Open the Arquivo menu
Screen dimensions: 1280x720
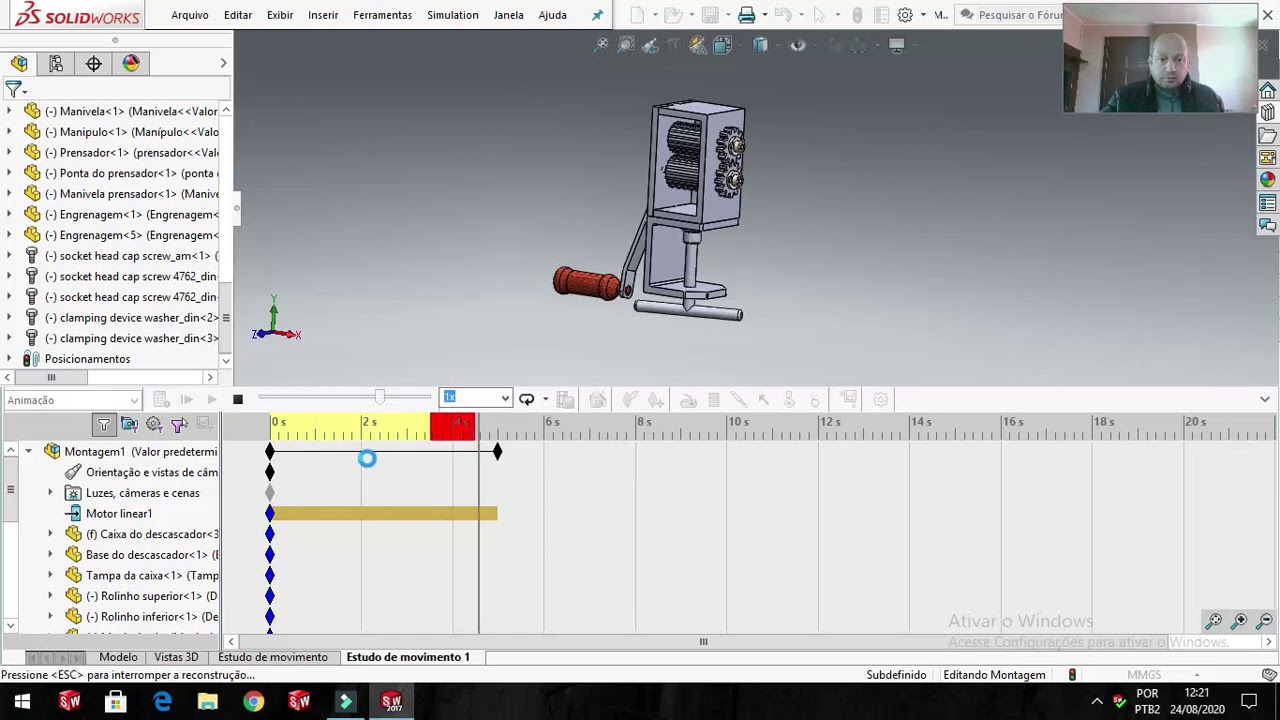coord(189,15)
